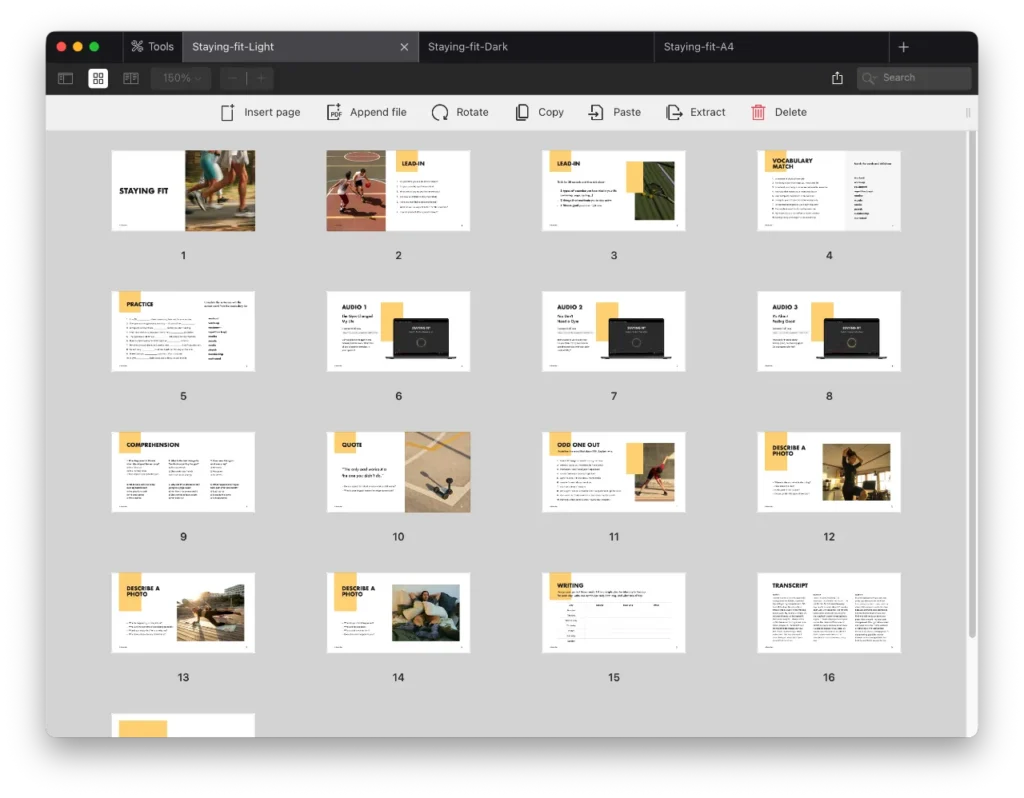This screenshot has height=798, width=1024.
Task: Select page 10 Quote thumbnail
Action: 398,472
